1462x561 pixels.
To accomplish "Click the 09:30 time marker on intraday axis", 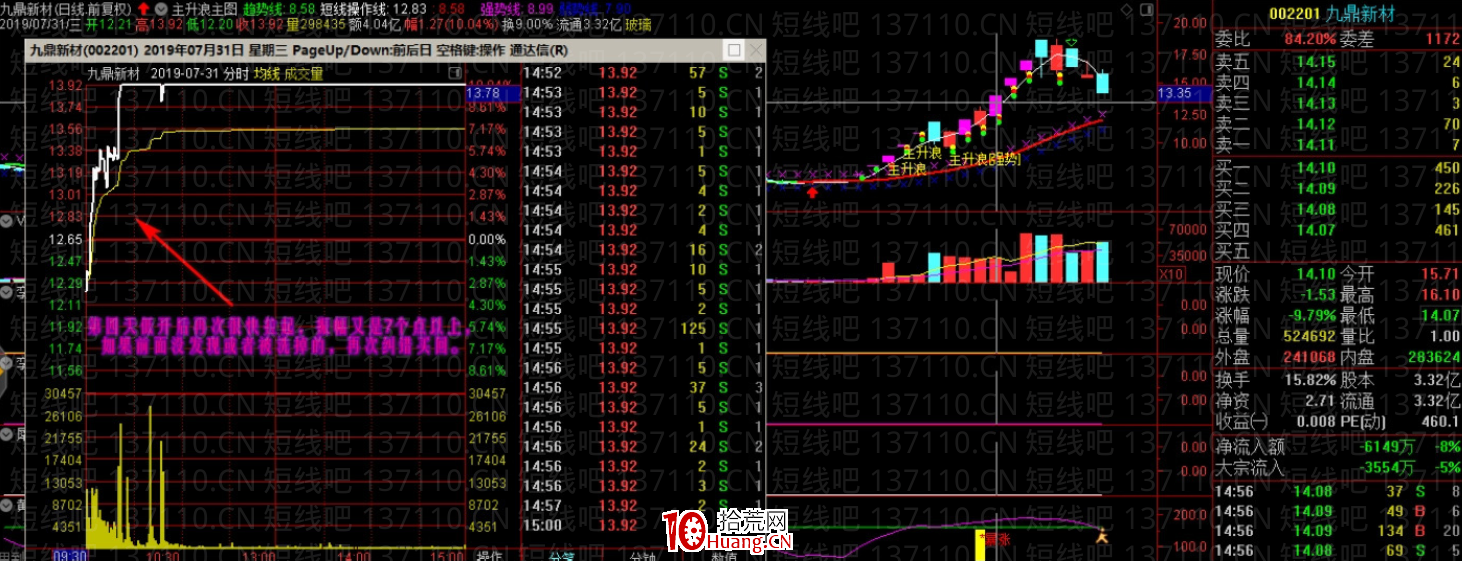I will [70, 555].
